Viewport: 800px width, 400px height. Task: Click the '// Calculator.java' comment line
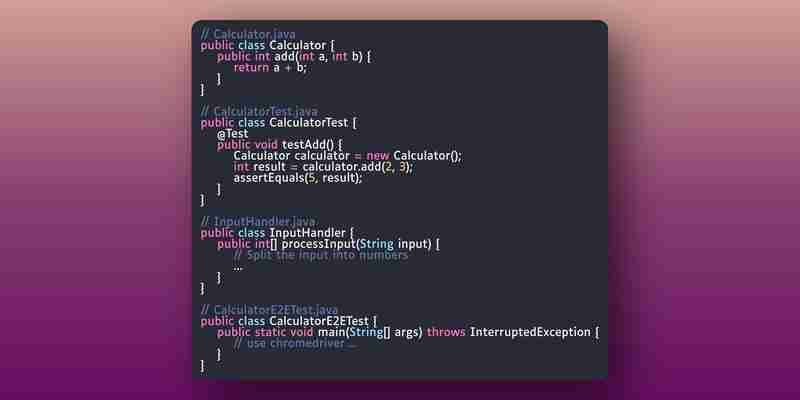pos(248,35)
